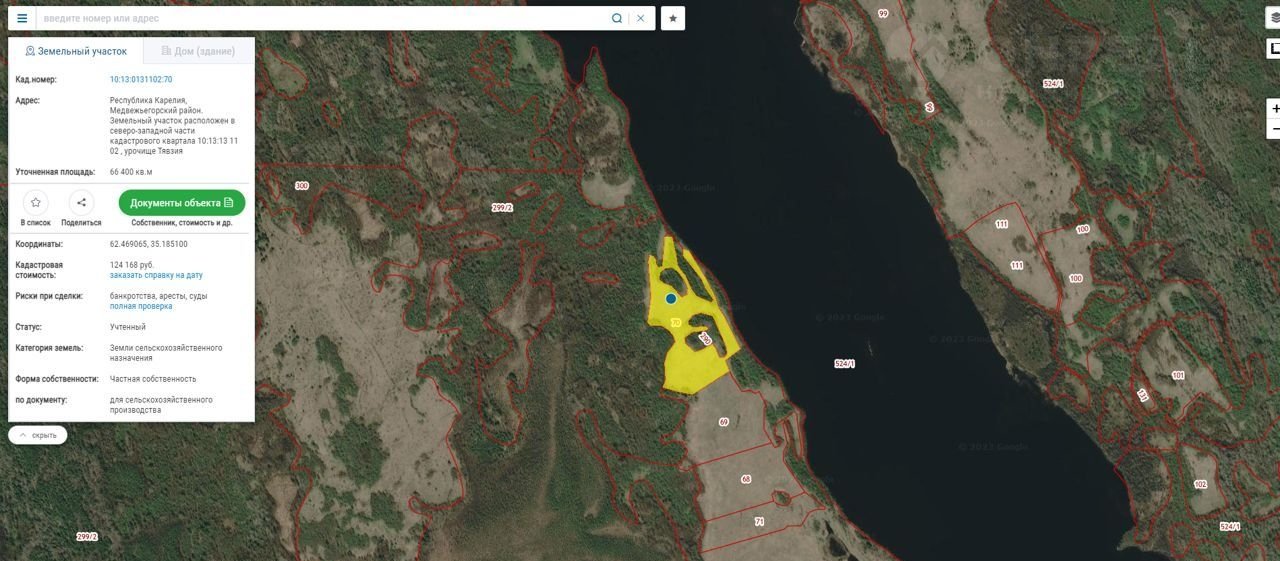The height and width of the screenshot is (561, 1280).
Task: Add parcel to list via star icon
Action: [35, 202]
